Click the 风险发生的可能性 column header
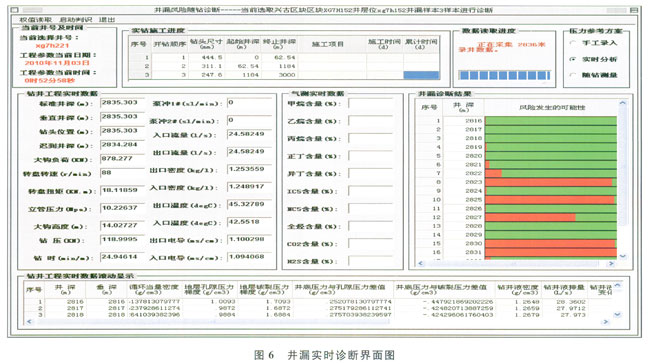Viewport: 650px width, 364px height. pyautogui.click(x=551, y=107)
